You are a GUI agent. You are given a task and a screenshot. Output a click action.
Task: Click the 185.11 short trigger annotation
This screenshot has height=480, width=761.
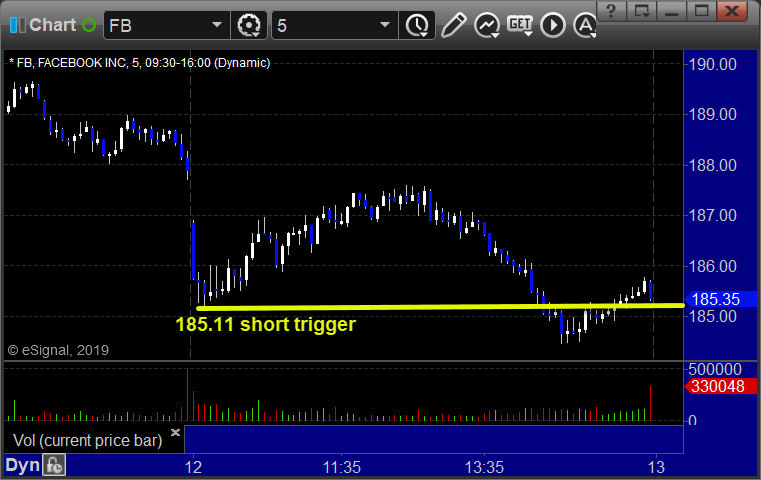tap(265, 324)
